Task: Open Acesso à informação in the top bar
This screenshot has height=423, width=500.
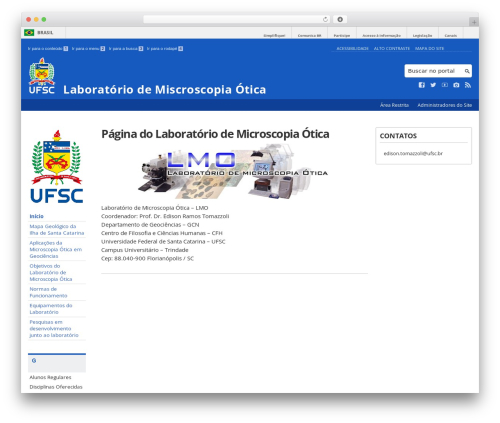Action: click(x=382, y=35)
